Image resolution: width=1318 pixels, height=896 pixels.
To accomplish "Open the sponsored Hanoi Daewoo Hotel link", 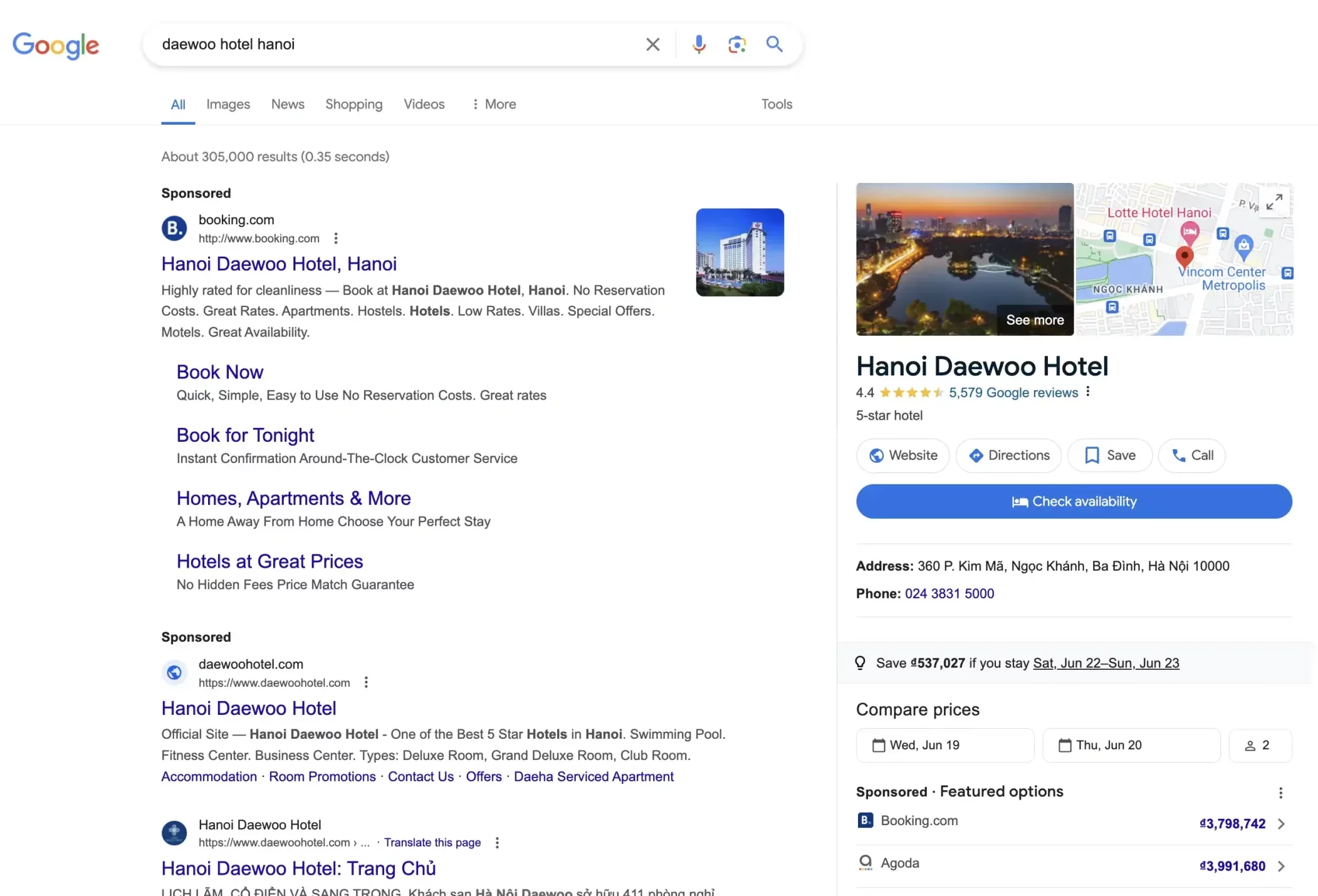I will pos(249,708).
